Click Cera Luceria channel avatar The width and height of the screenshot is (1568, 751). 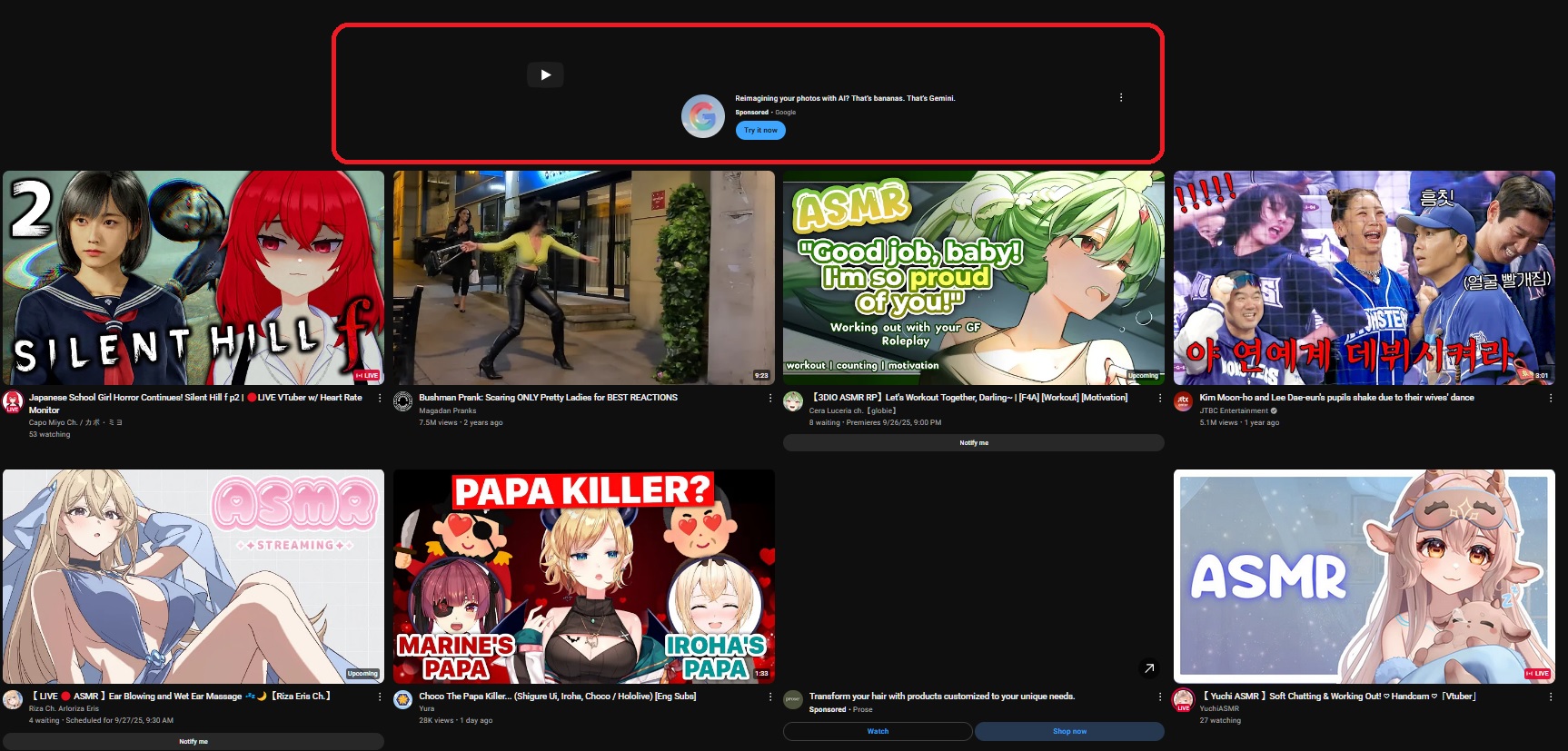click(x=793, y=401)
